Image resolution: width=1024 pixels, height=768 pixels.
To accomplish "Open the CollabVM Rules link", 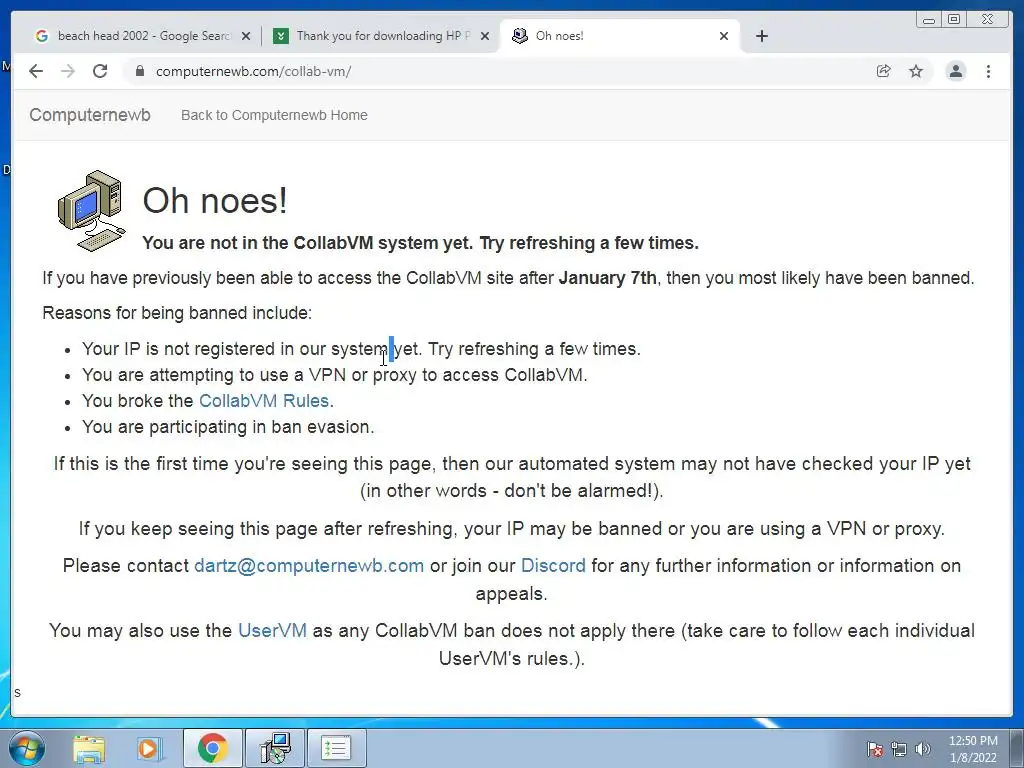I will pyautogui.click(x=264, y=401).
